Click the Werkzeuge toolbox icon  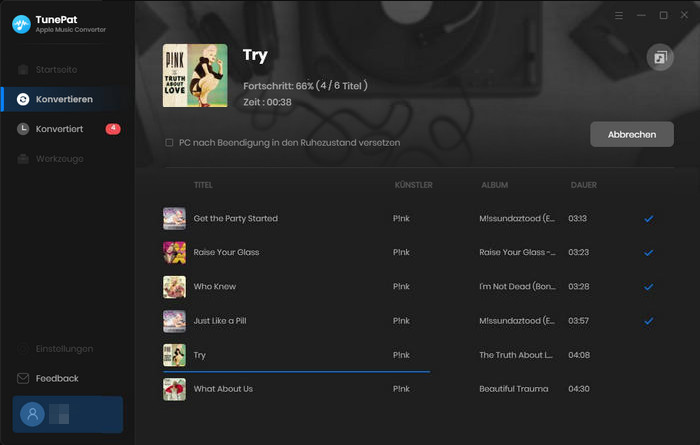tap(23, 159)
